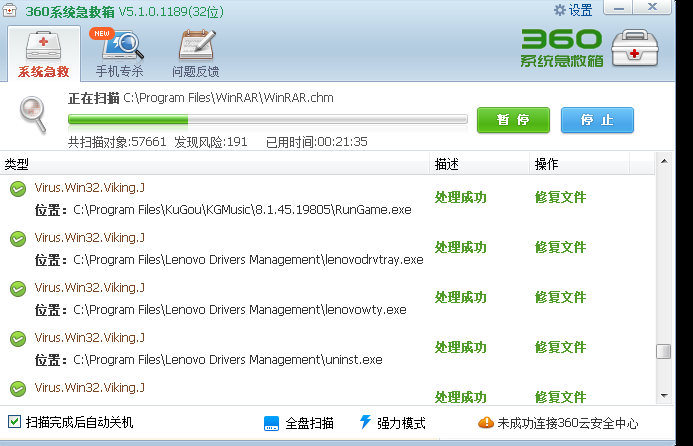Image resolution: width=693 pixels, height=446 pixels.
Task: Click 修复文件 for lenovodrvtray.exe entry
Action: 560,247
